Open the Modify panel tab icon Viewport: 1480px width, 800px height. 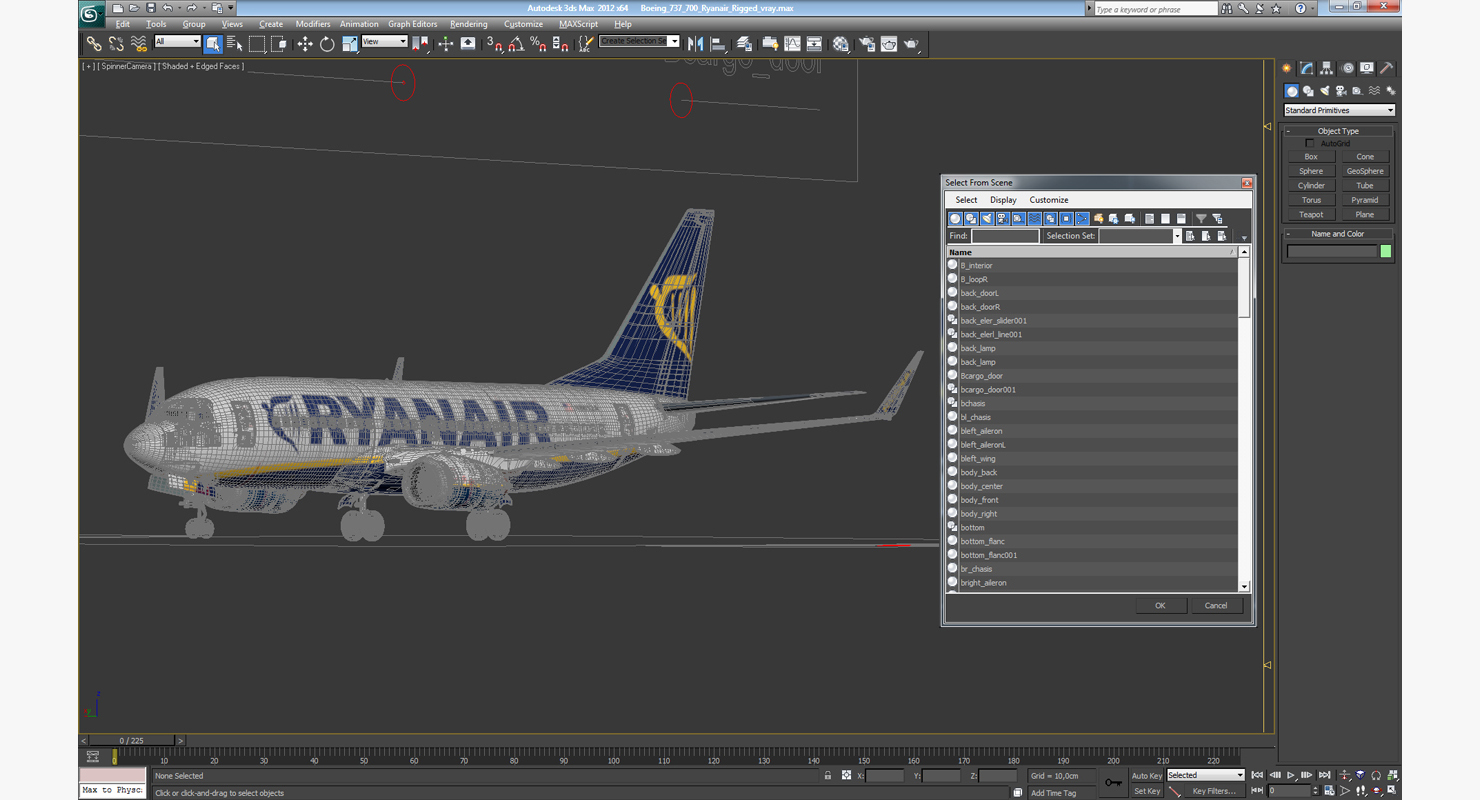1307,69
